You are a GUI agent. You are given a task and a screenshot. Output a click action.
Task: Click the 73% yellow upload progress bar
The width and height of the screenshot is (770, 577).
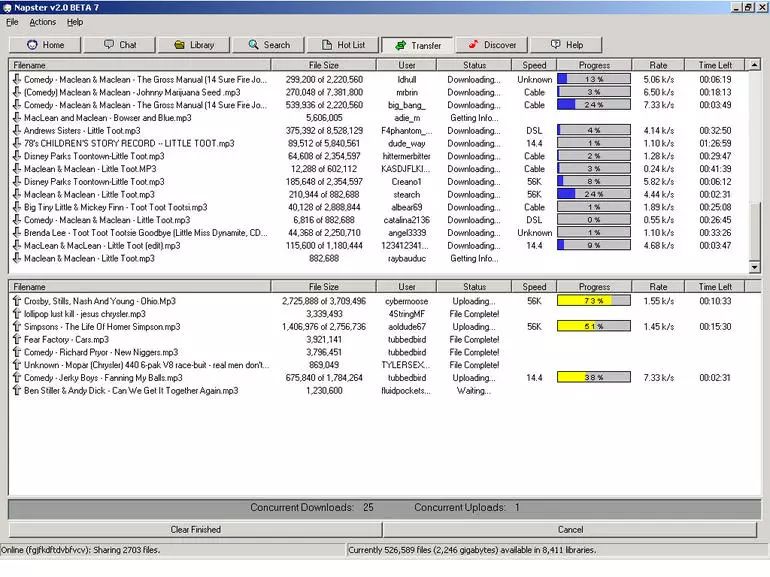594,301
